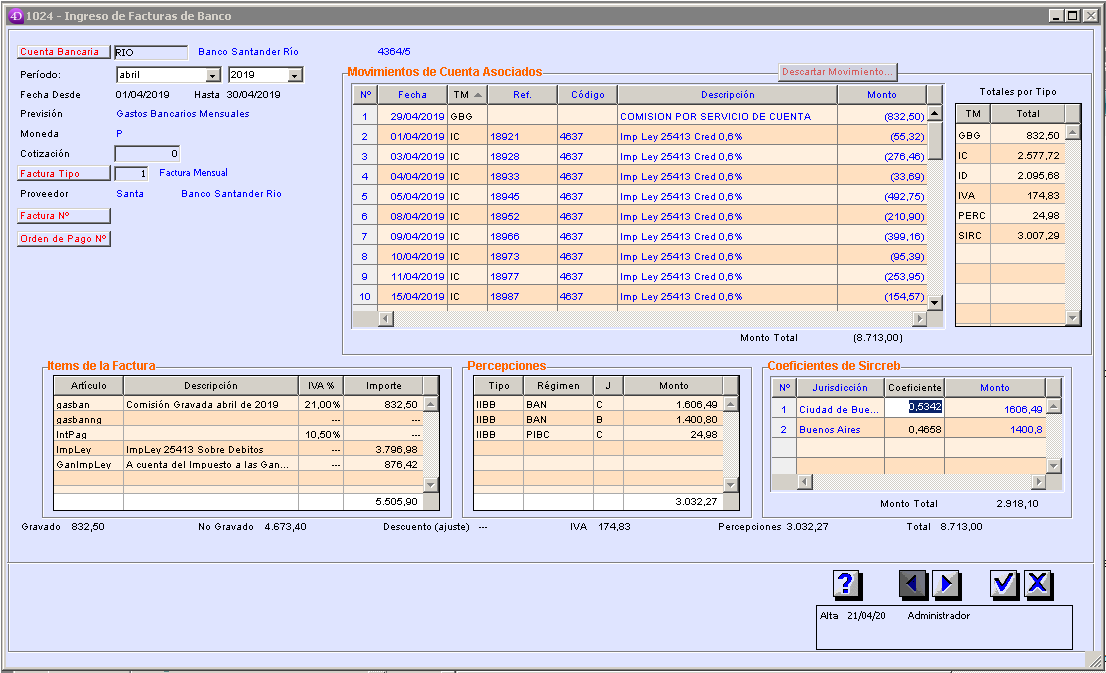Open the month dropdown showing abril
Screen dimensions: 1106x673
212,75
